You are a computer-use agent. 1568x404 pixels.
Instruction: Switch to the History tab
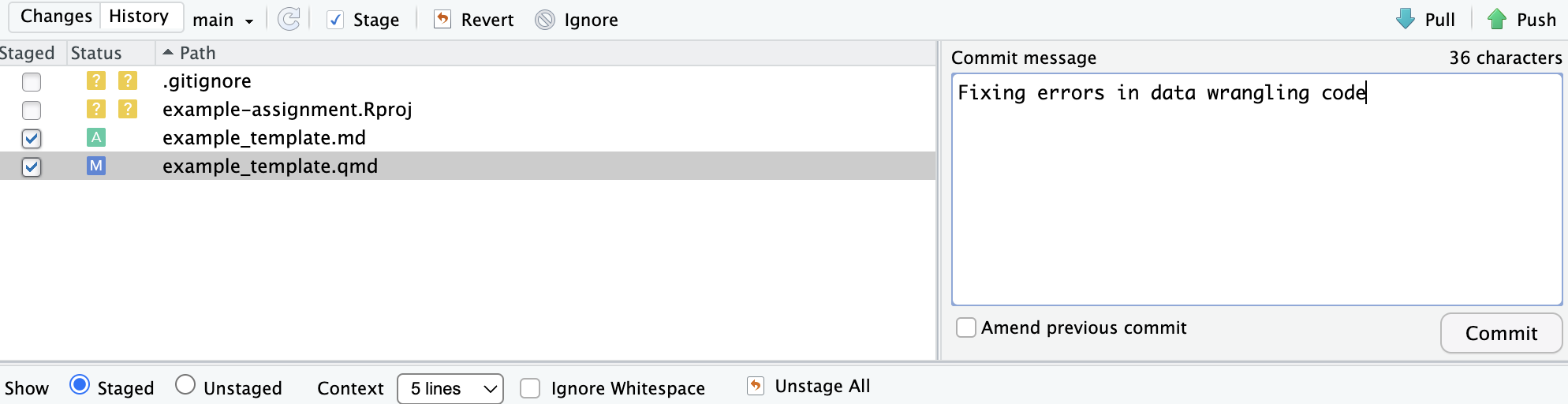139,17
